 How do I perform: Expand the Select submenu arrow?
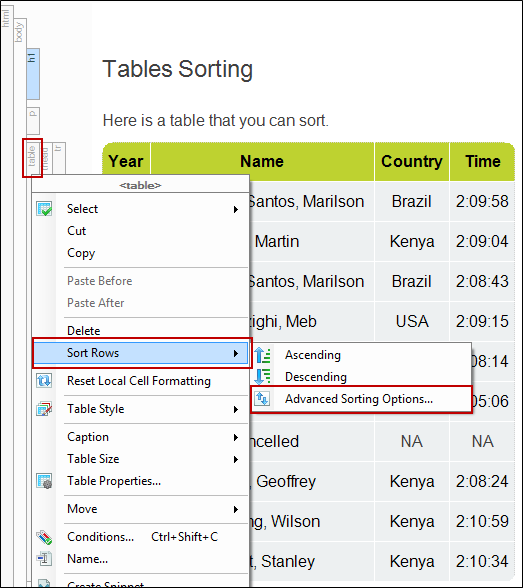point(235,209)
